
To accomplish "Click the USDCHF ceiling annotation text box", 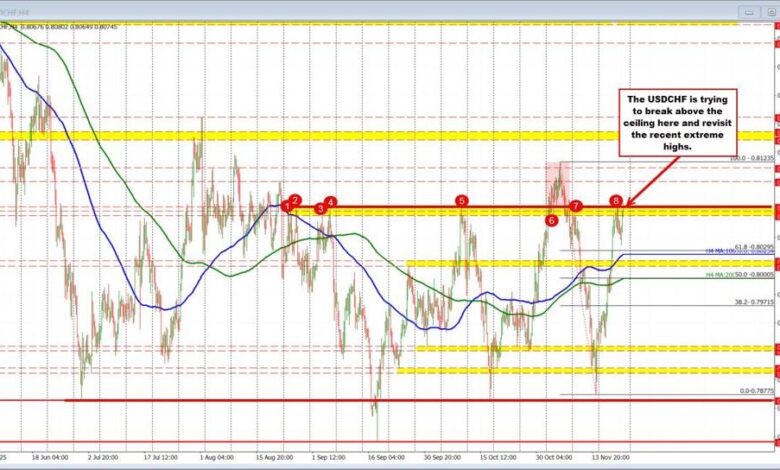I will [x=682, y=120].
